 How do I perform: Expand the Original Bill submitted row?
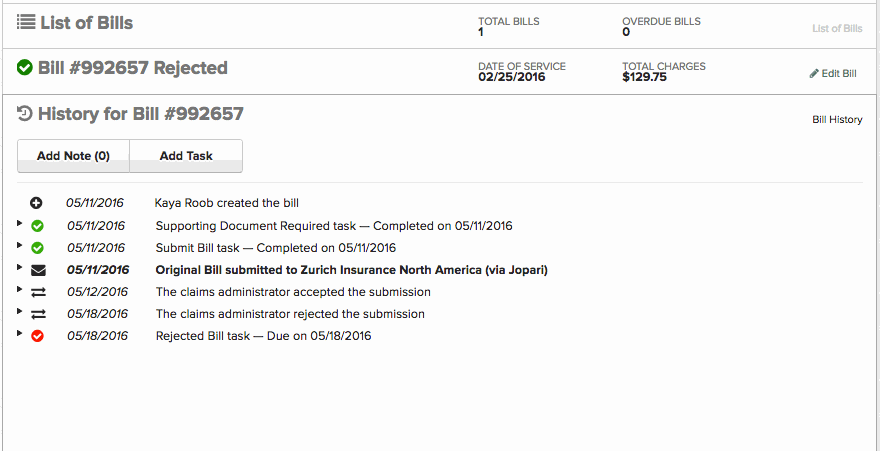coord(20,267)
